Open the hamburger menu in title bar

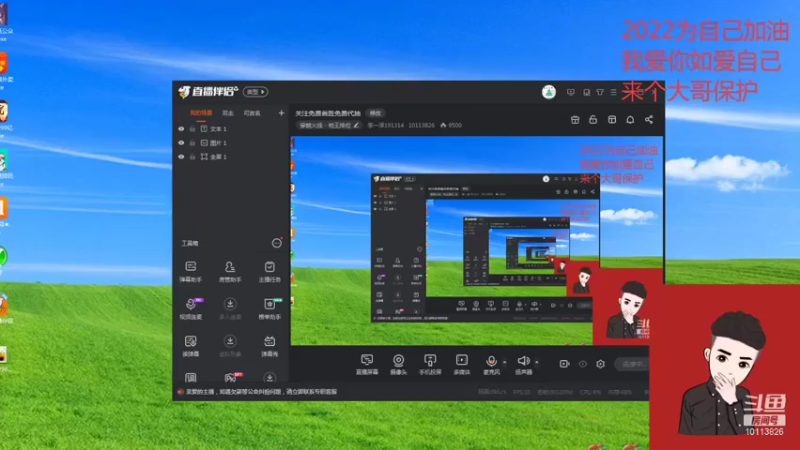click(x=613, y=92)
